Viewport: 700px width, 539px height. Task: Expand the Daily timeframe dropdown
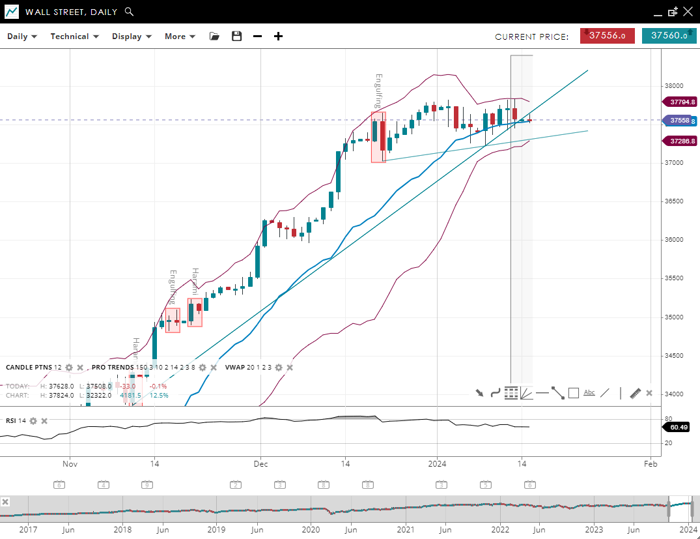(21, 36)
